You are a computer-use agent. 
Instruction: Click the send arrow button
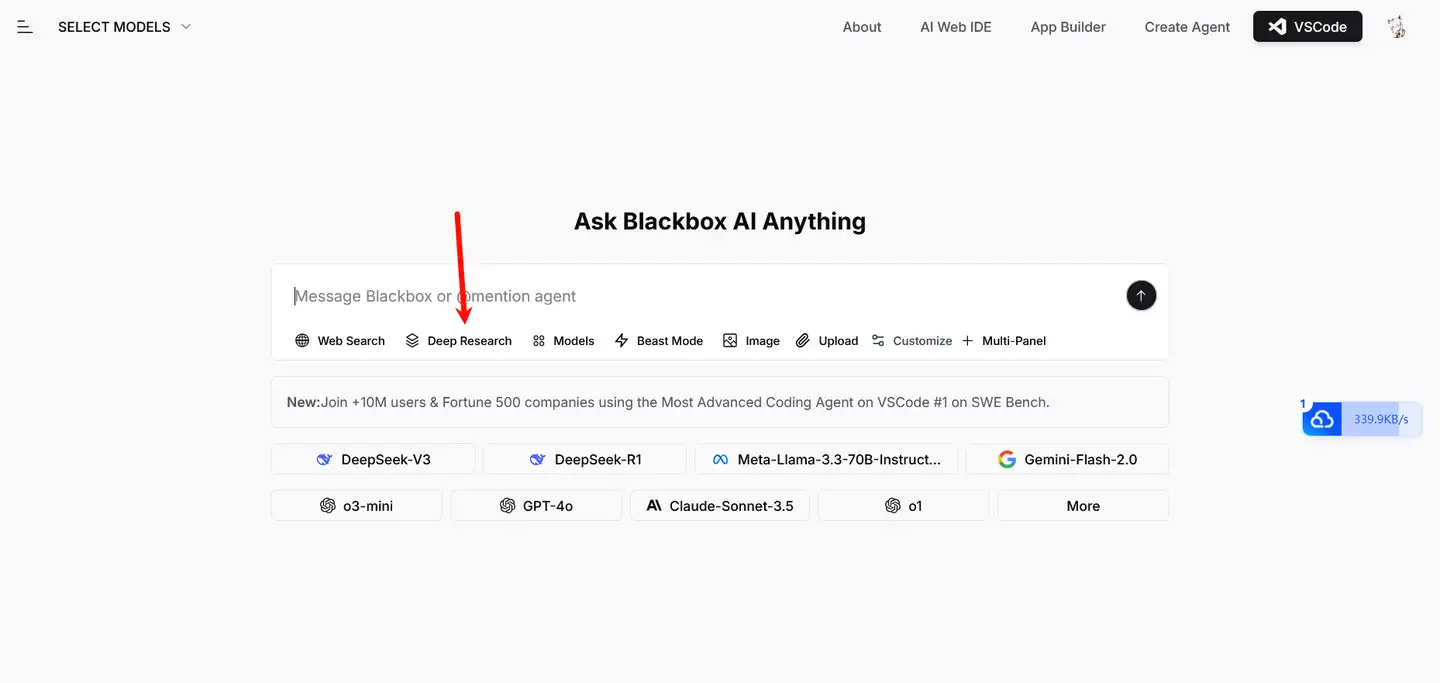[x=1141, y=296]
